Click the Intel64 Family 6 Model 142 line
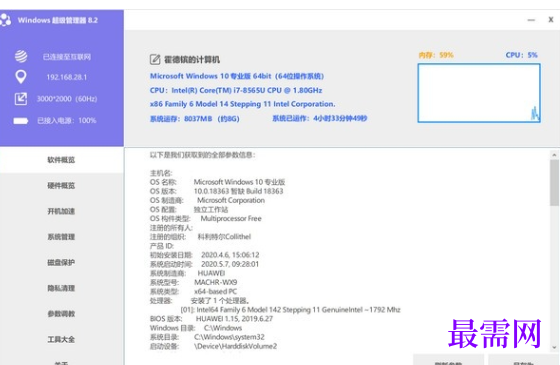The height and width of the screenshot is (365, 560). (290, 310)
